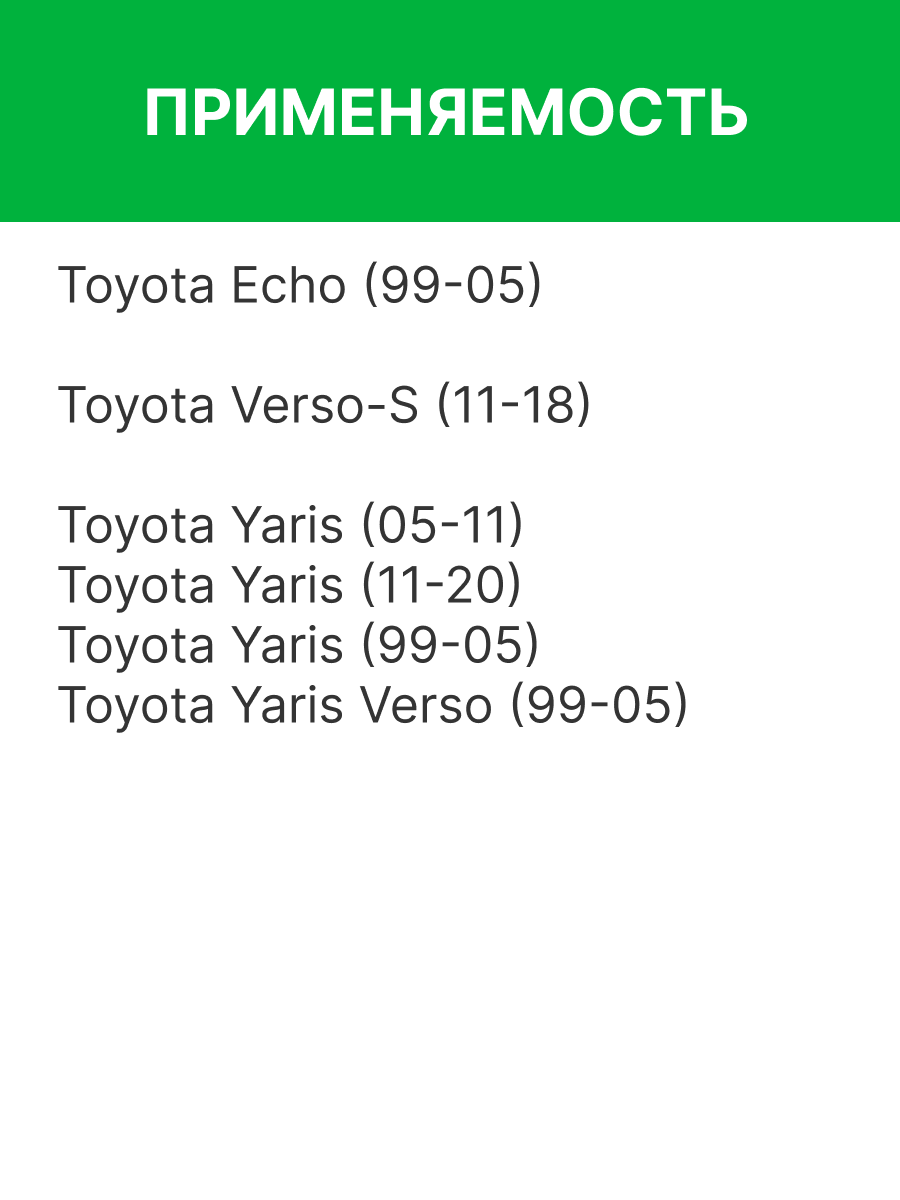Image resolution: width=900 pixels, height=1200 pixels.
Task: Click the word Toyota on the Yaris (99-05) line
Action: (136, 646)
